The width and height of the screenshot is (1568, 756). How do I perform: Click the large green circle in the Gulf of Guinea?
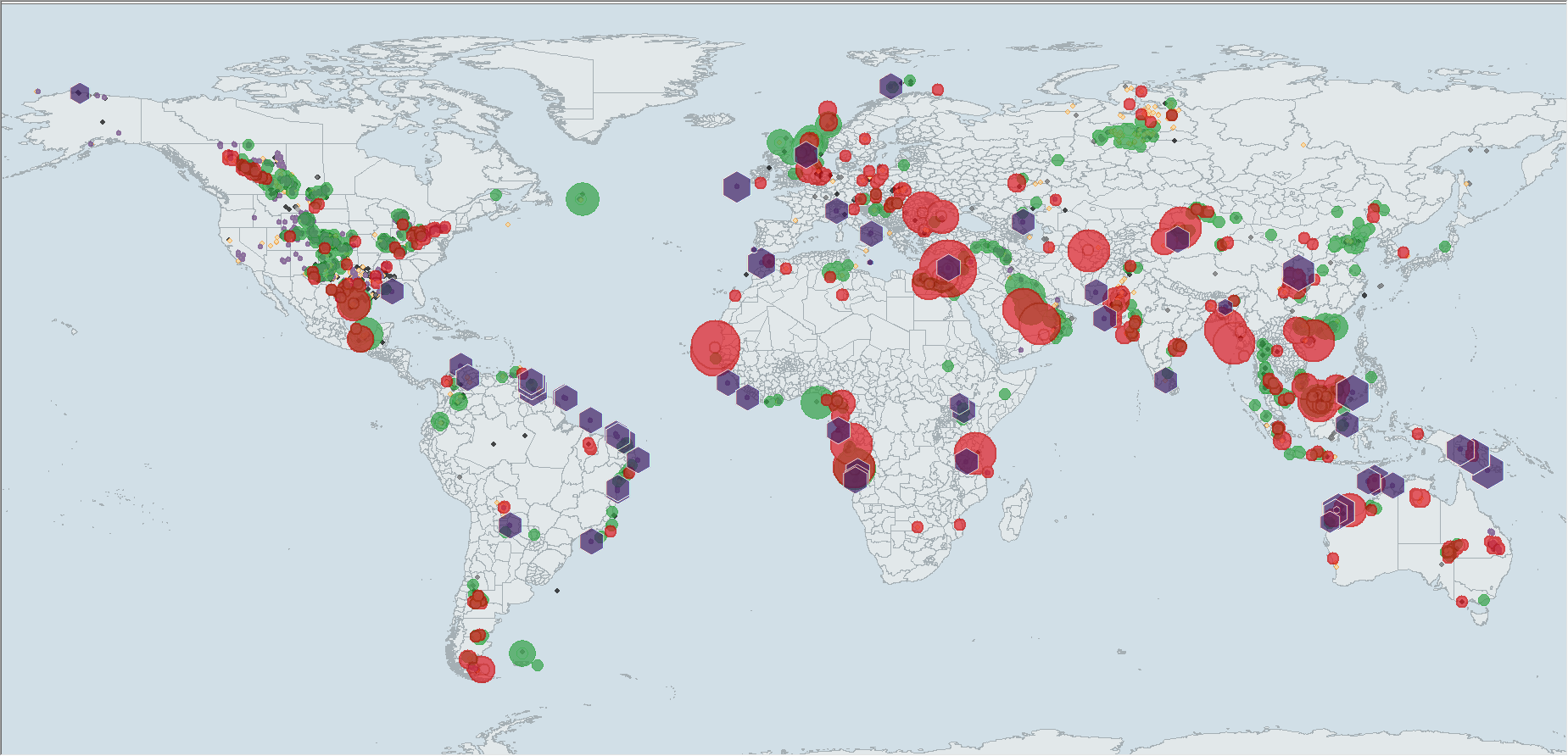[816, 403]
